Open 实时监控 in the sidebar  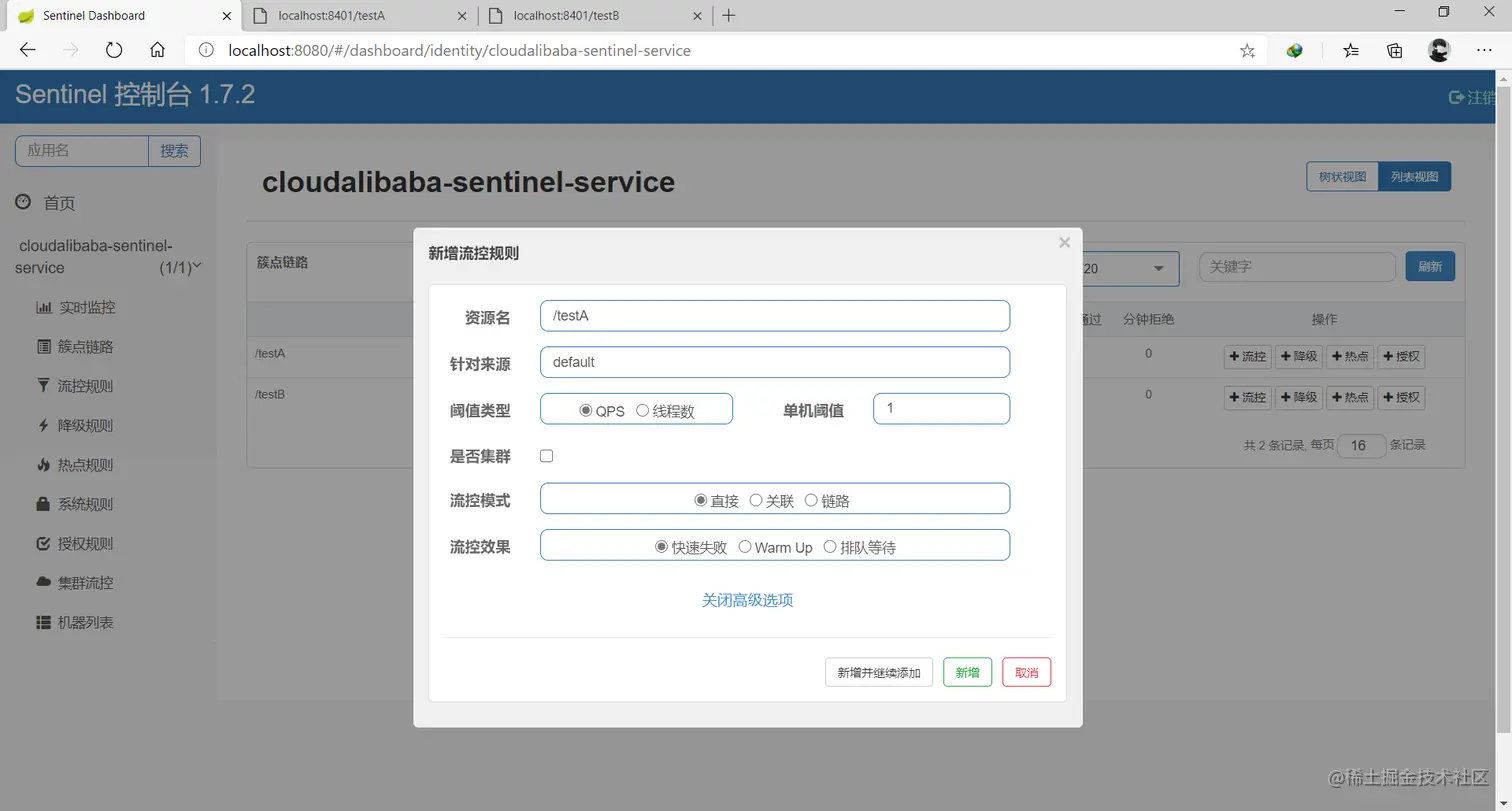click(x=76, y=307)
